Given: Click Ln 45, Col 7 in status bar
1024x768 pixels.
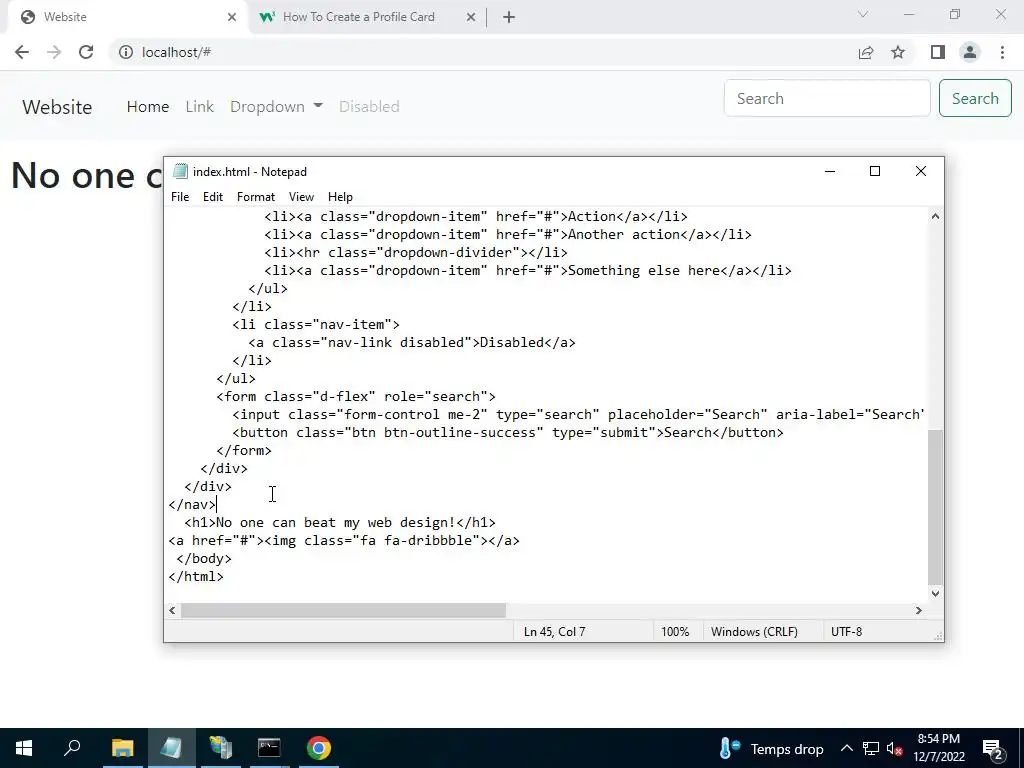Looking at the screenshot, I should (554, 632).
